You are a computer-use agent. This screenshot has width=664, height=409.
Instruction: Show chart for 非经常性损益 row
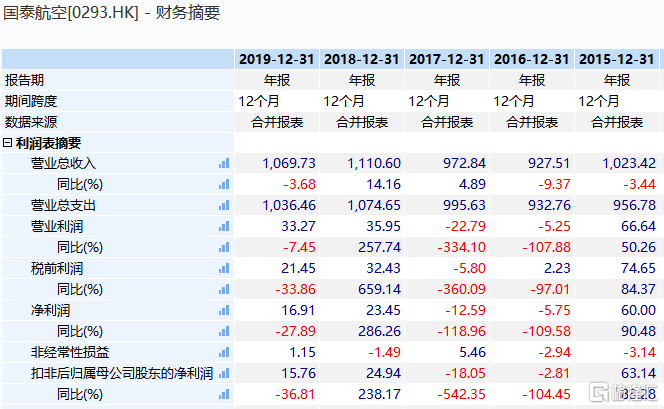[224, 353]
